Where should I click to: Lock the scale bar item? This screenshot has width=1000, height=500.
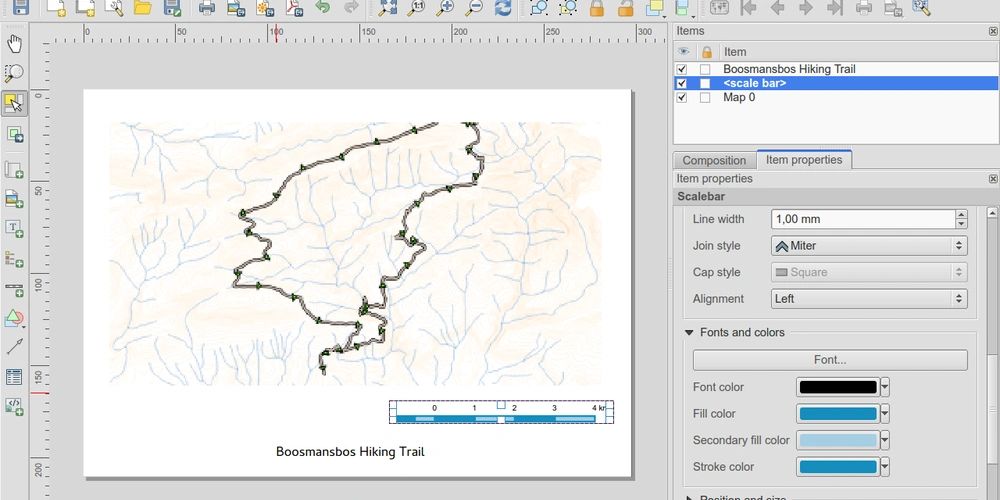pos(705,84)
